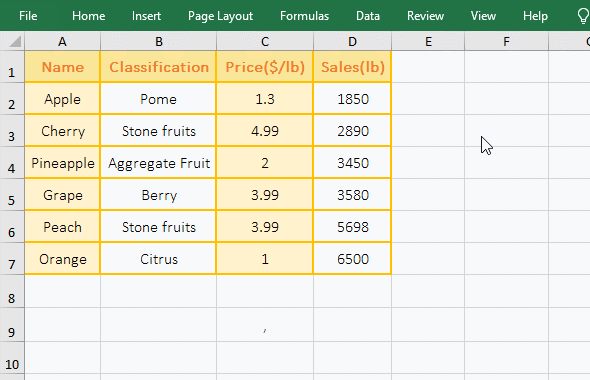Go to the Page Layout tab

(220, 16)
